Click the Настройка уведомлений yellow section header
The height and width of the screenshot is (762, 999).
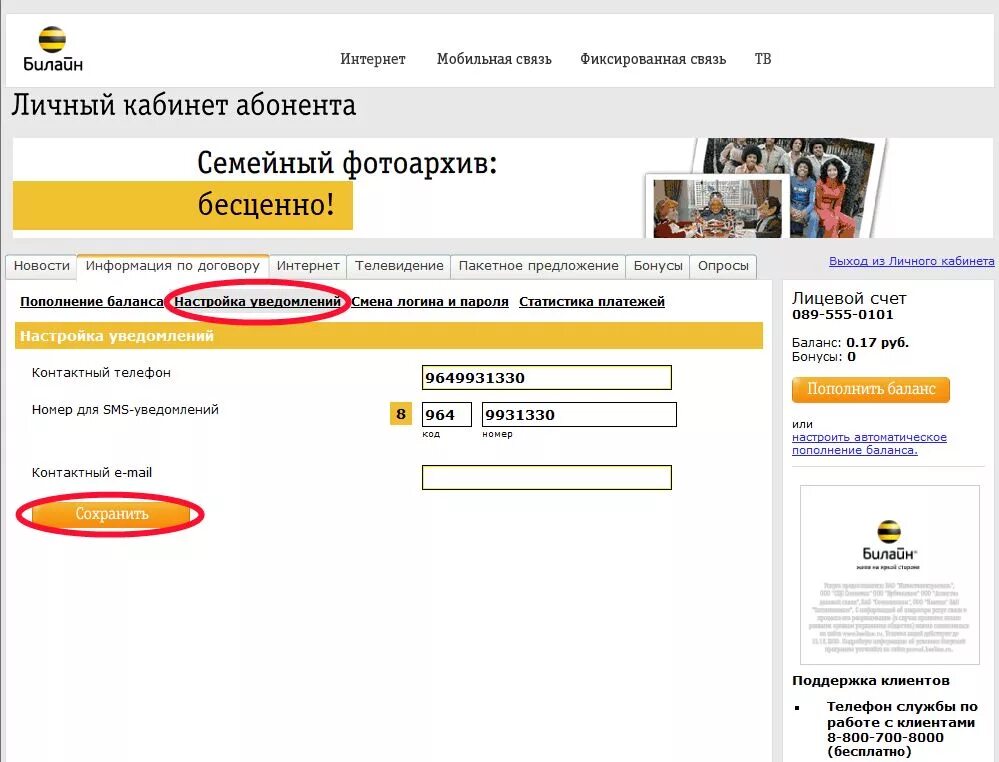coord(389,336)
